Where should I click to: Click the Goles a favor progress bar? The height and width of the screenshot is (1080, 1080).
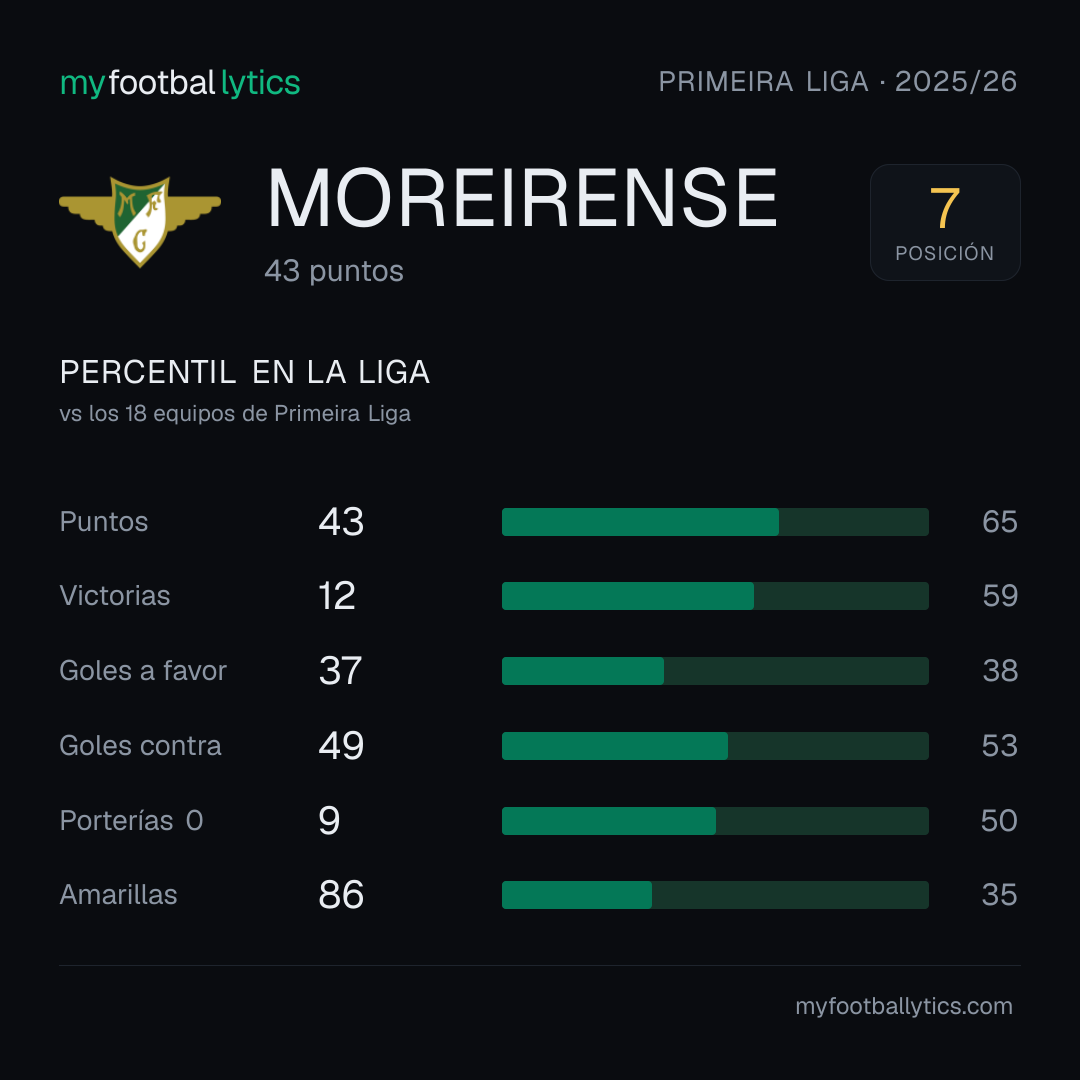click(715, 671)
